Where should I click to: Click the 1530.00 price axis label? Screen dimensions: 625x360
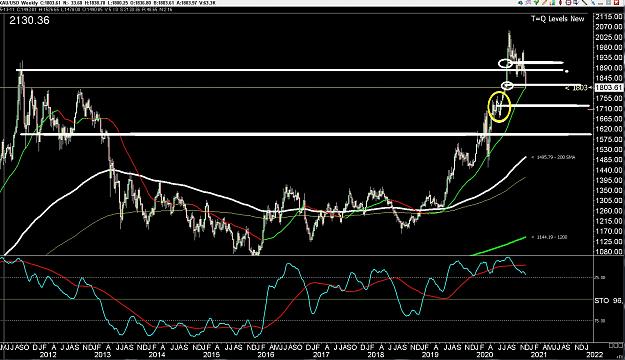(x=608, y=150)
